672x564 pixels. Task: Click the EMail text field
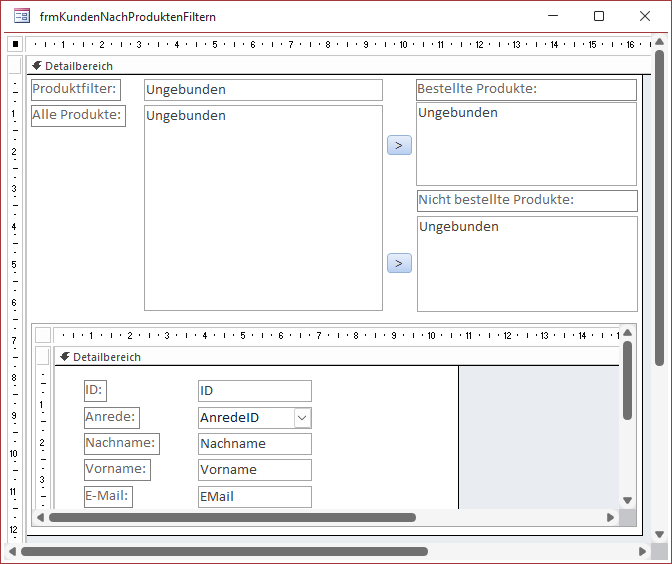tap(255, 496)
